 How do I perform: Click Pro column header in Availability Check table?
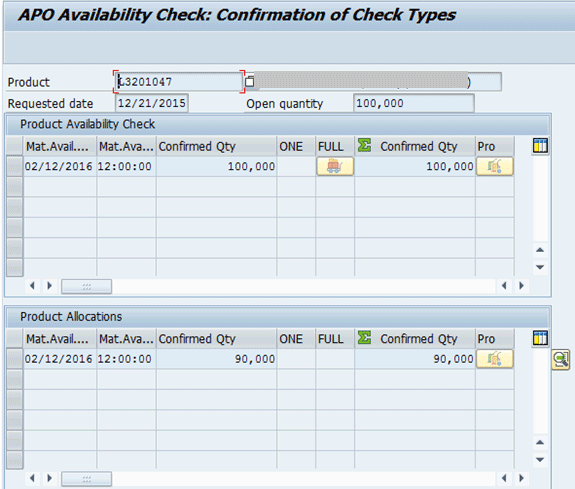494,146
